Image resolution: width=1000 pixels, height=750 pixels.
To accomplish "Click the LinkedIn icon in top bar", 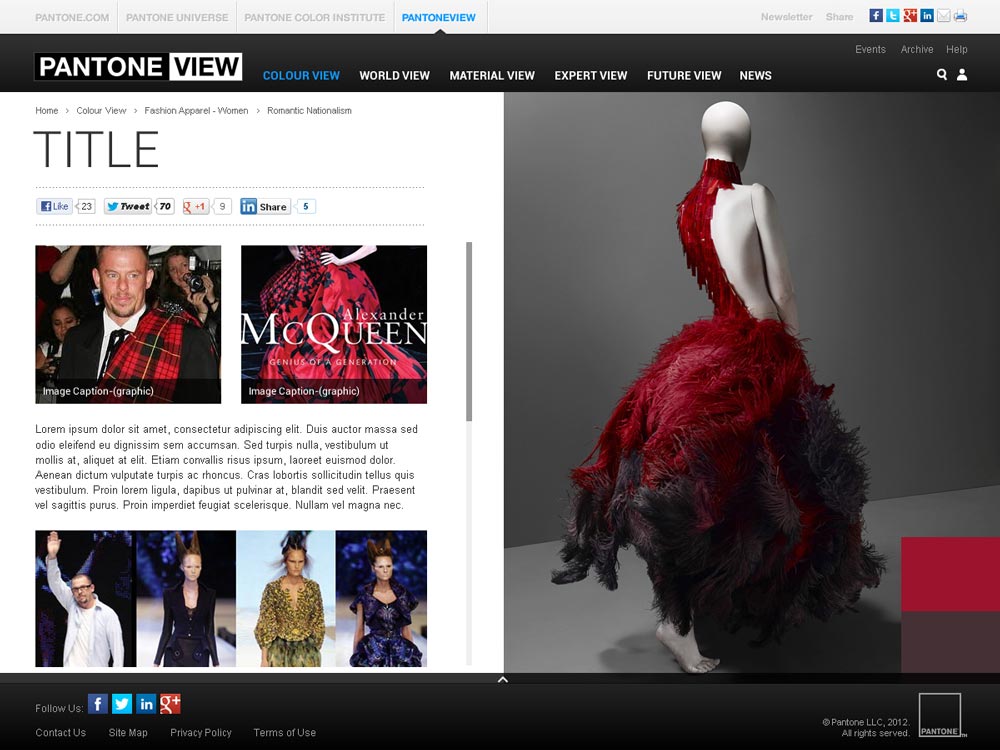I will point(927,16).
